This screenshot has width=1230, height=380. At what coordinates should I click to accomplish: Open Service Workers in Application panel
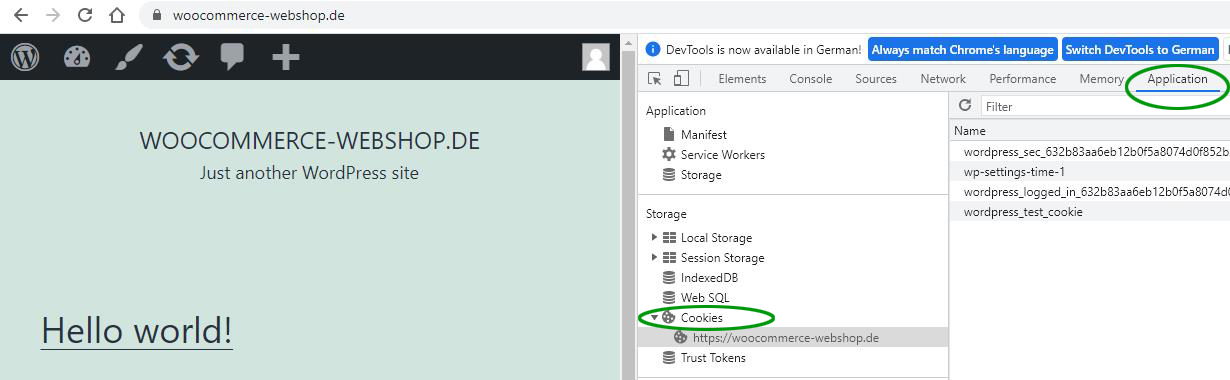(x=723, y=155)
